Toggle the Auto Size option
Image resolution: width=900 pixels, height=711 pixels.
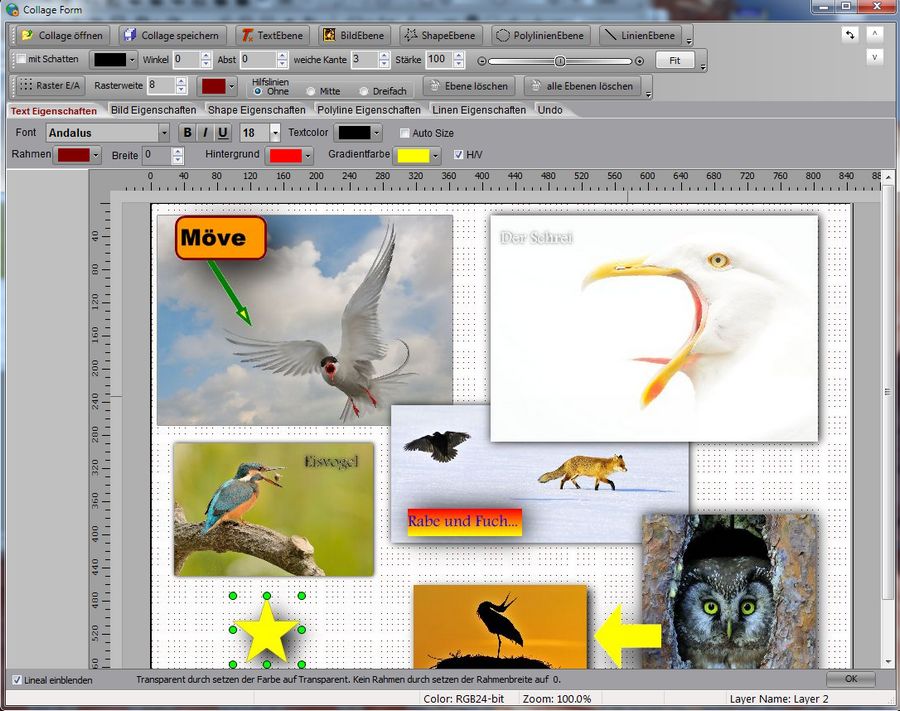pyautogui.click(x=404, y=132)
